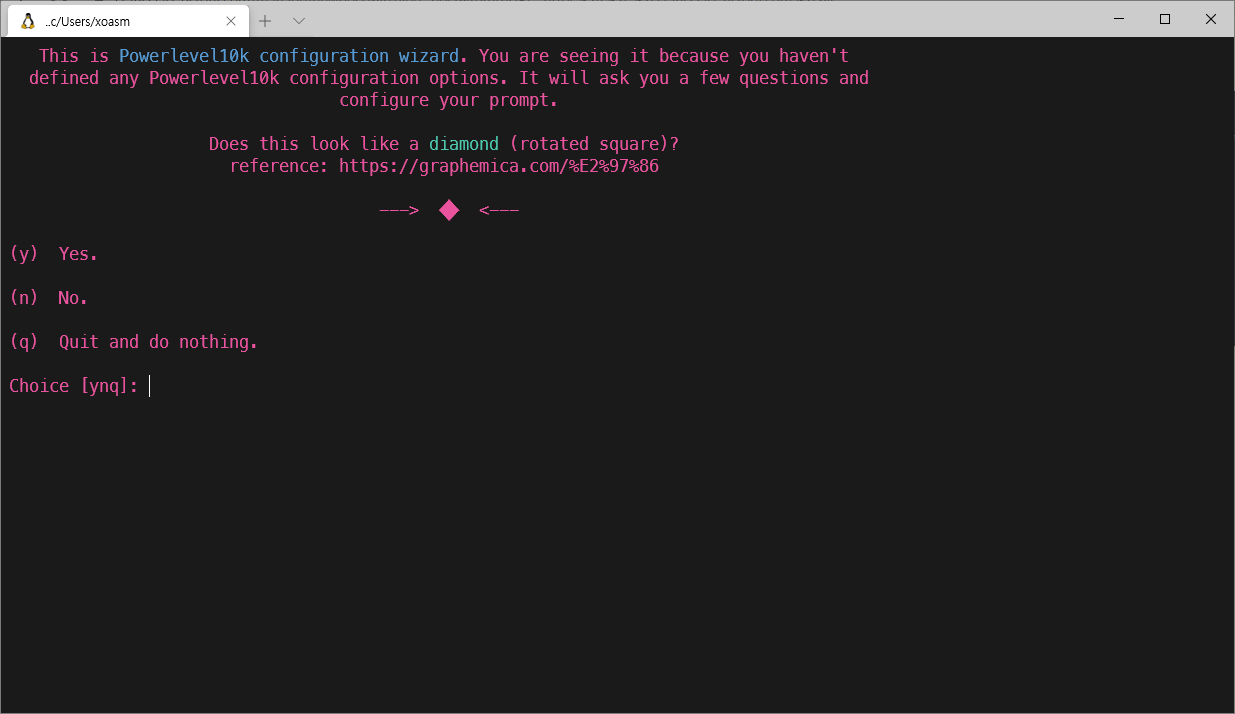Click "(q) Quit and do nothing." text
The width and height of the screenshot is (1235, 714).
[x=134, y=342]
